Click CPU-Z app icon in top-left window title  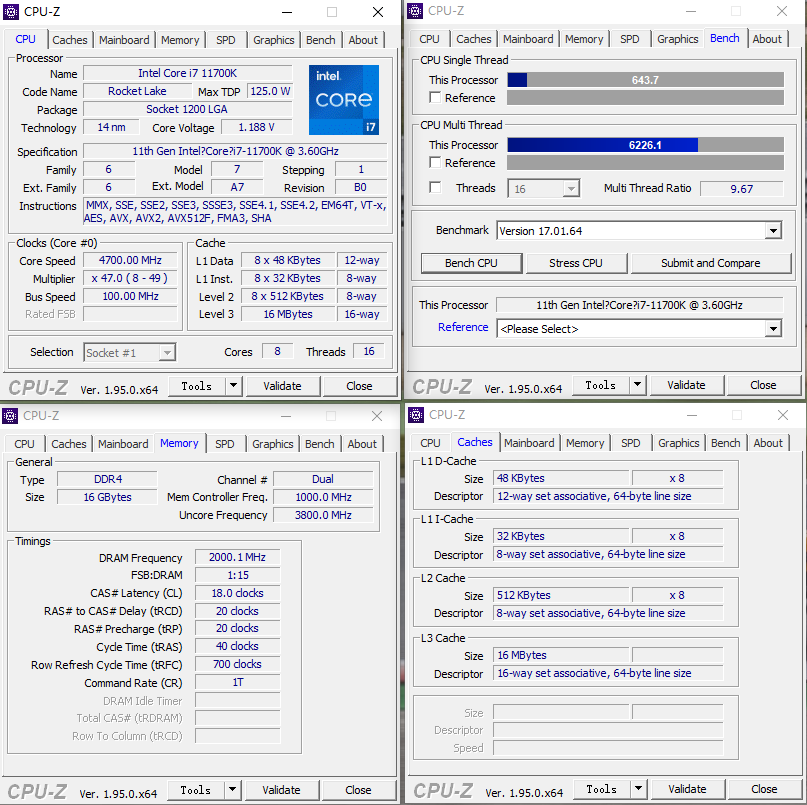11,11
